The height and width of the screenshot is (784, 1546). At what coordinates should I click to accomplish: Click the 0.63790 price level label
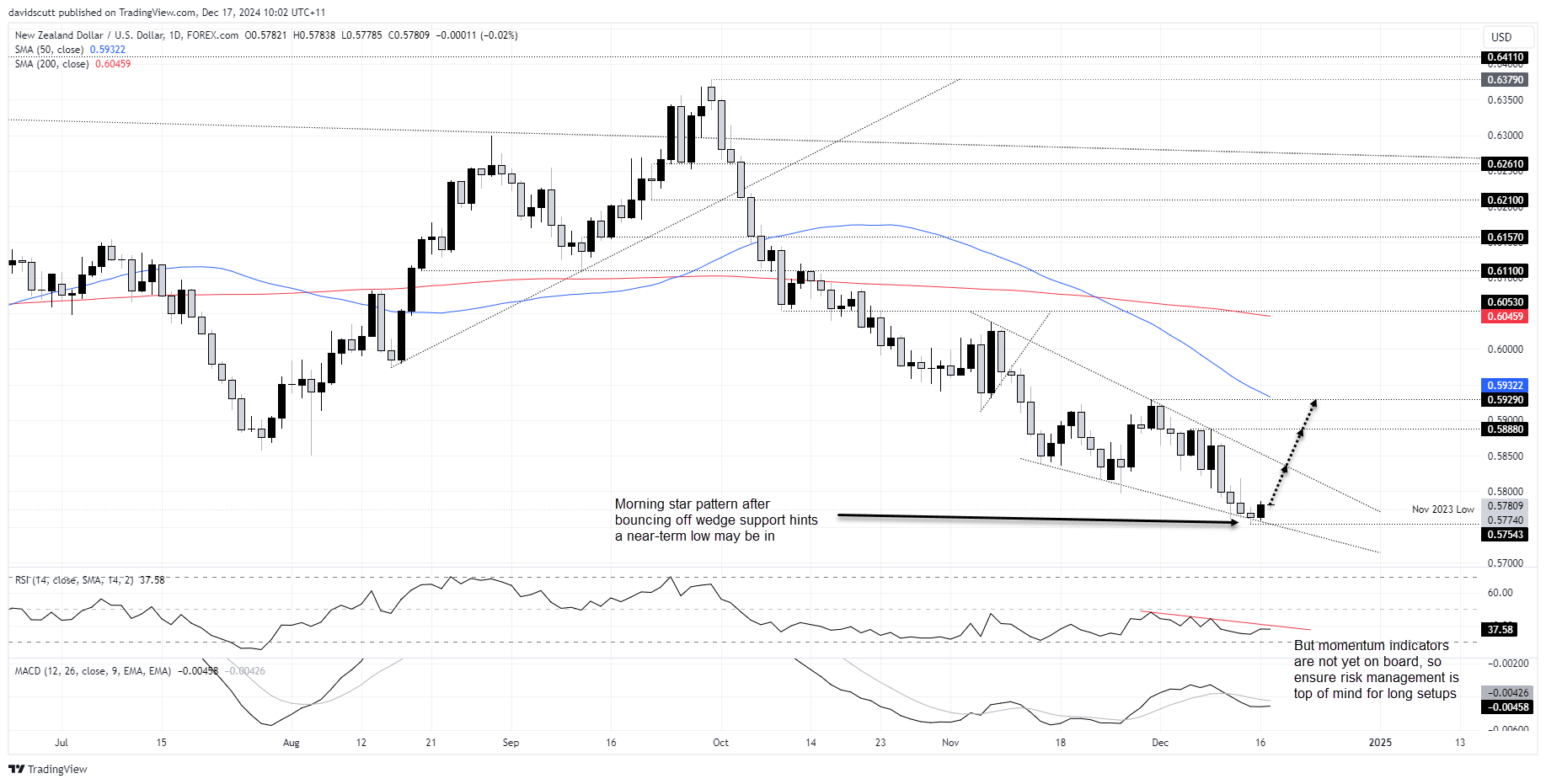click(1505, 80)
